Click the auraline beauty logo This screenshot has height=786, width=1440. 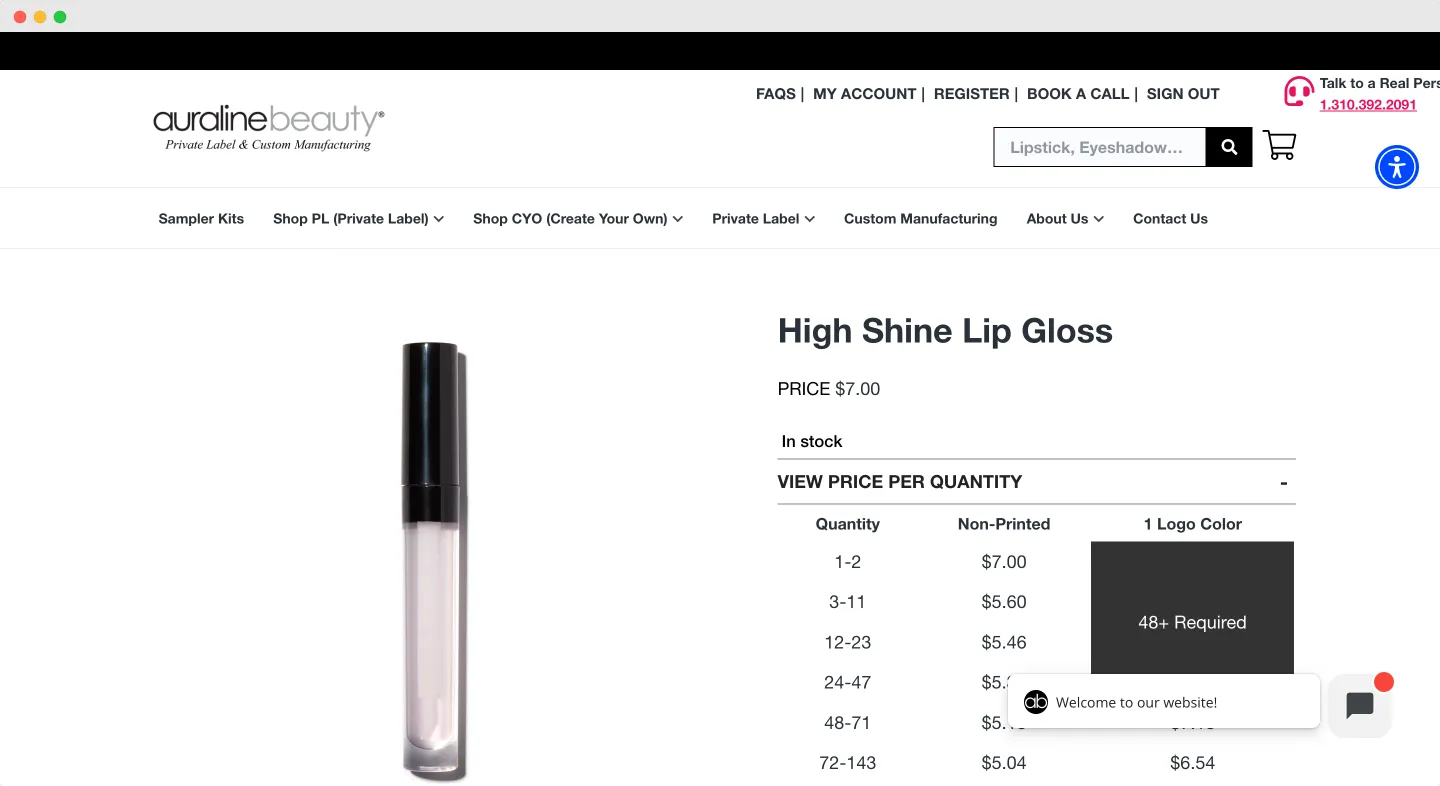(268, 128)
